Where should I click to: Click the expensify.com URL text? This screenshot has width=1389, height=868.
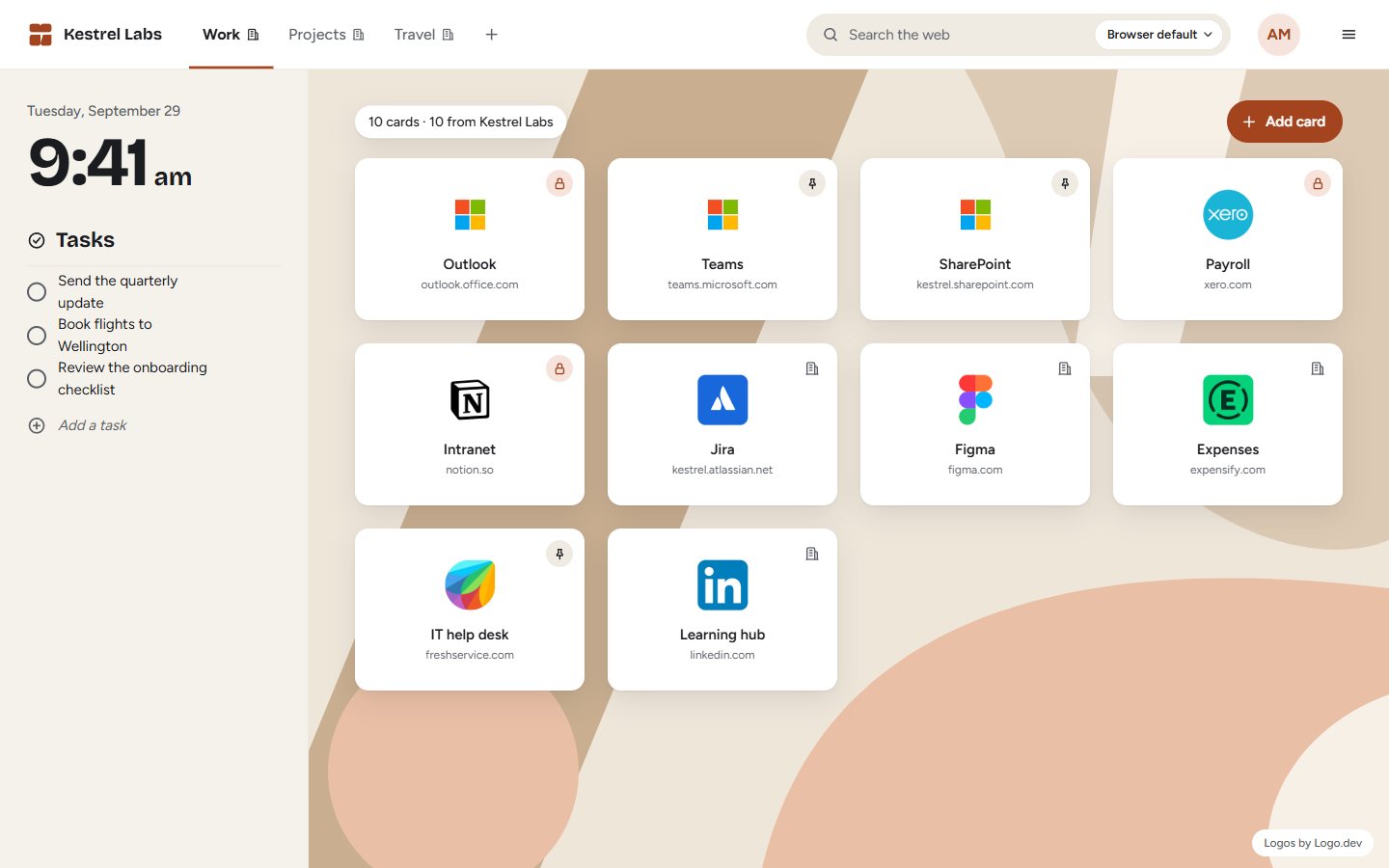pos(1228,470)
